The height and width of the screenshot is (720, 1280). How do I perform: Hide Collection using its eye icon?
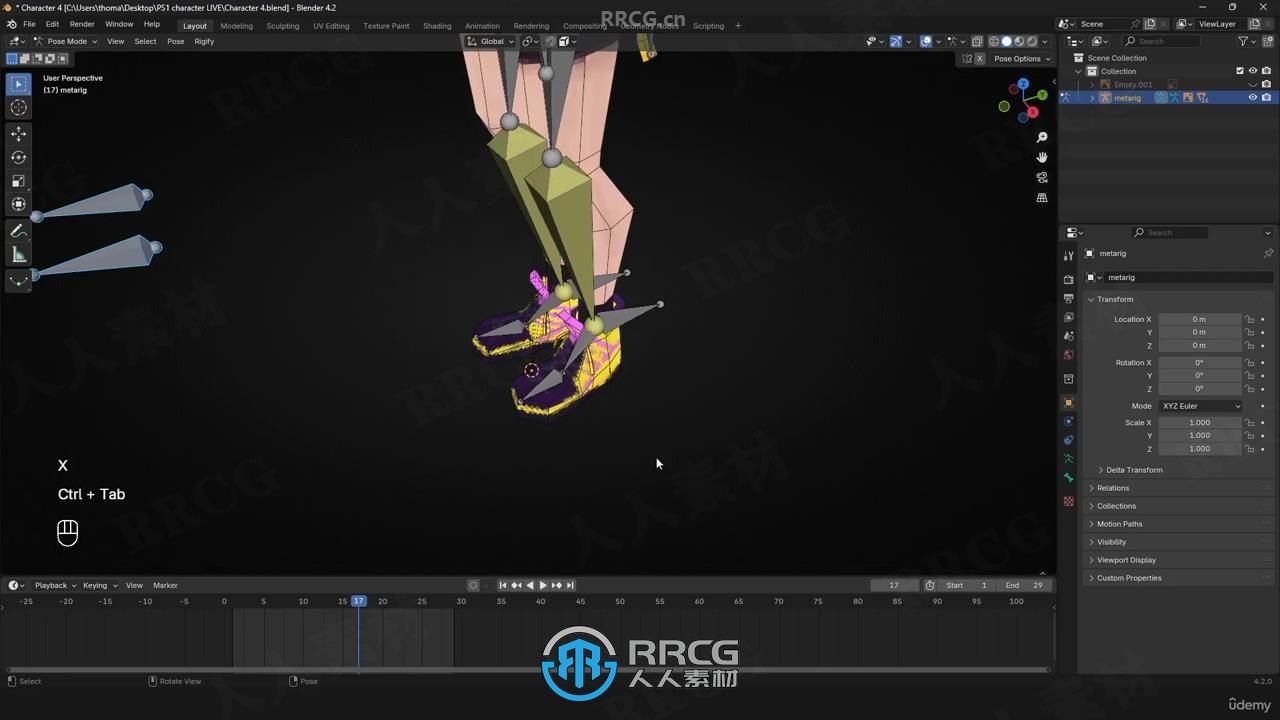[1253, 71]
